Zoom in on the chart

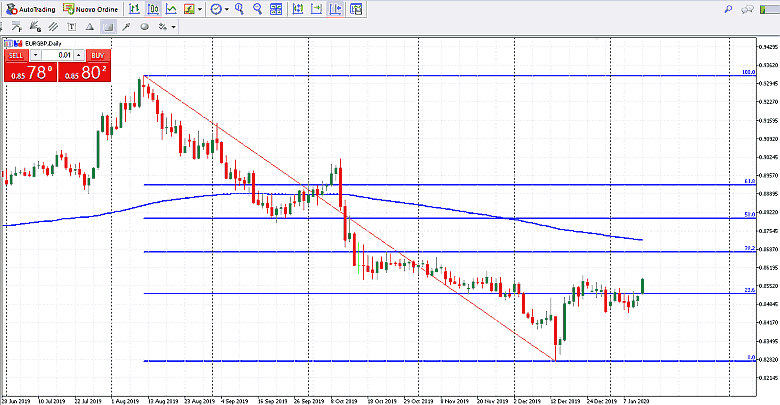click(x=239, y=9)
